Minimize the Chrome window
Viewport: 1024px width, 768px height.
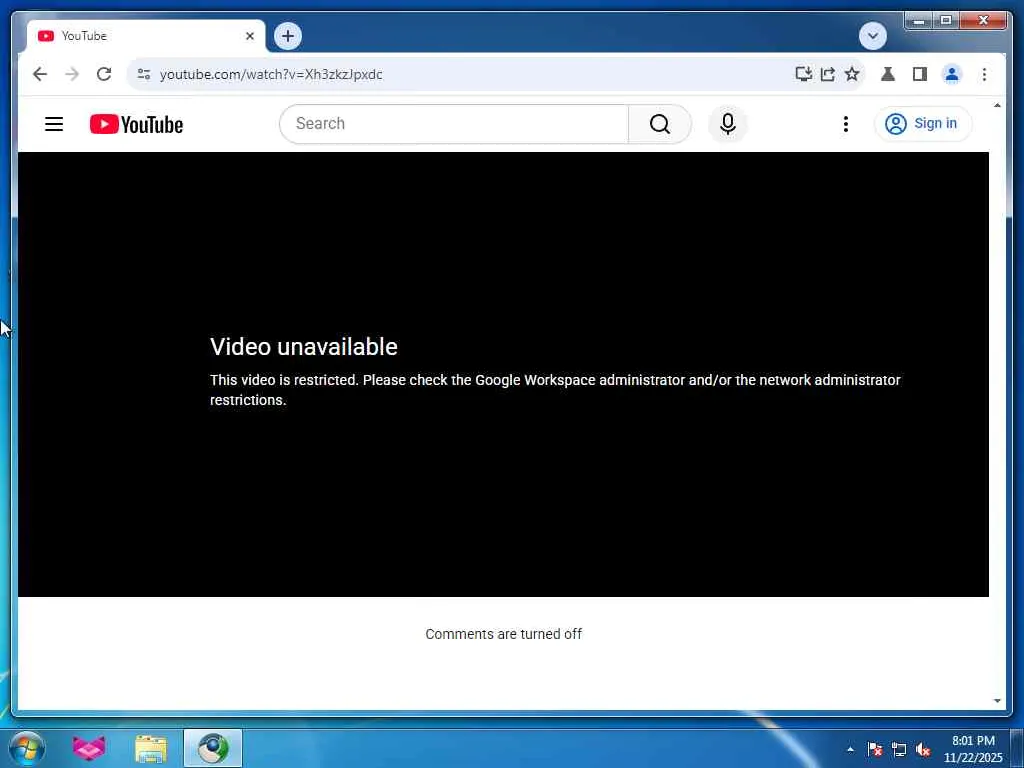click(x=919, y=21)
